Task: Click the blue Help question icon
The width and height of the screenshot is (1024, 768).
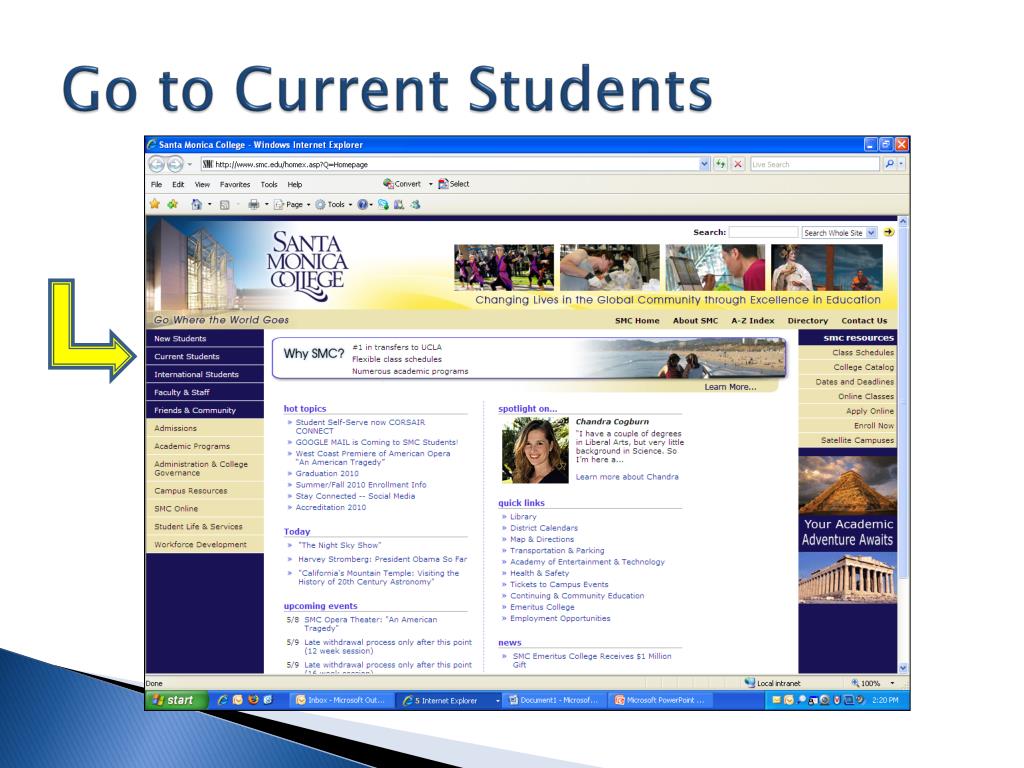Action: [362, 204]
